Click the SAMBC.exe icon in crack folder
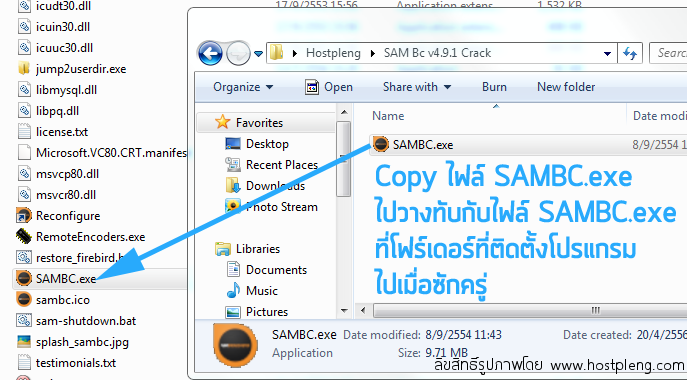Image resolution: width=687 pixels, height=380 pixels. pos(380,144)
